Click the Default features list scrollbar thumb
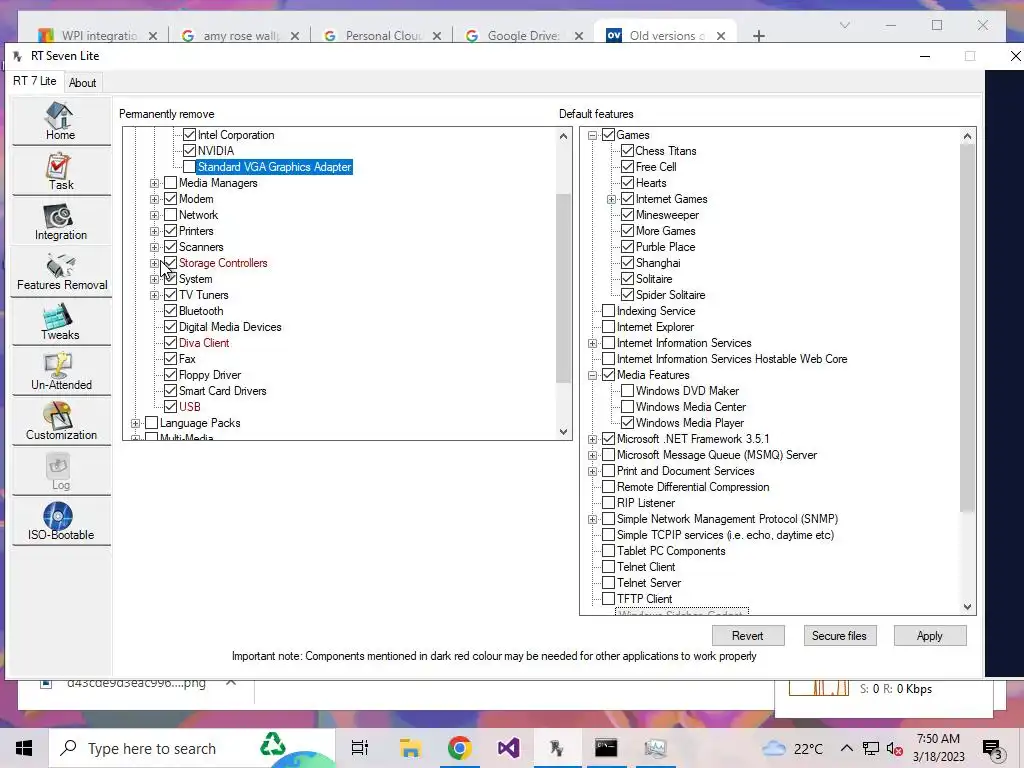The image size is (1024, 768). tap(967, 328)
